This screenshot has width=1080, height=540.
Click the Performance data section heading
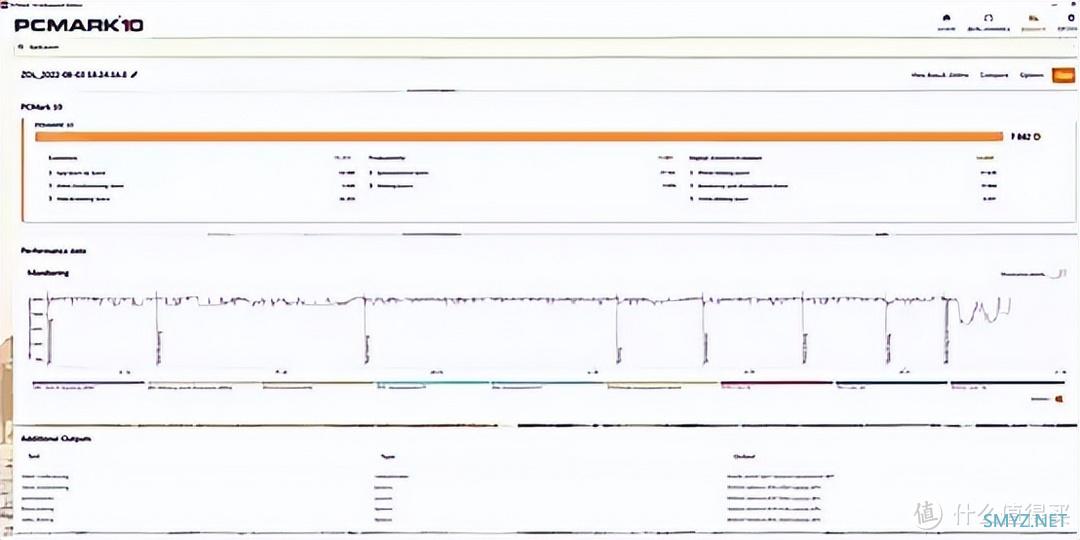click(53, 251)
